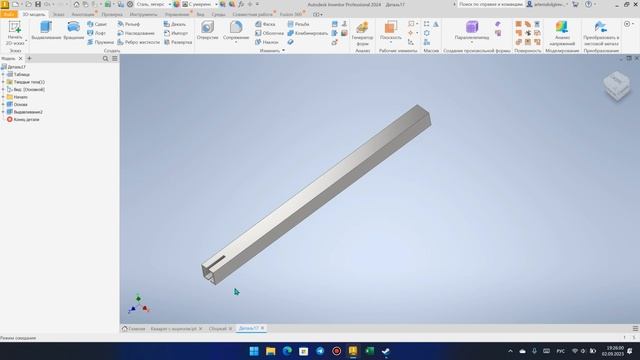The image size is (640, 360).
Task: Start a new 2D sketch
Action: 15,33
